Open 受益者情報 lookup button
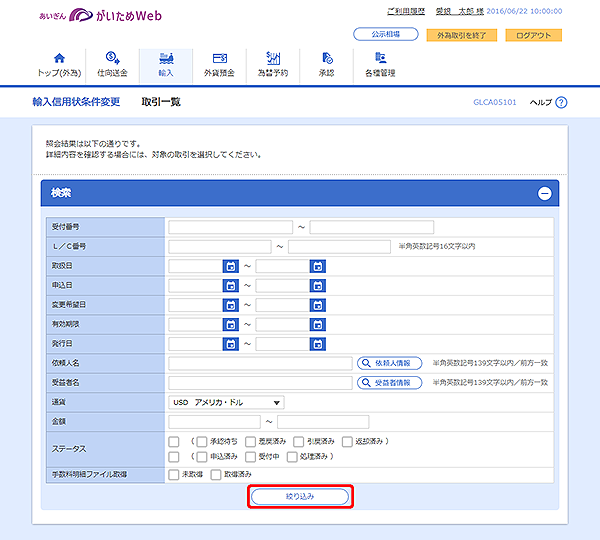This screenshot has width=600, height=540. [x=390, y=383]
